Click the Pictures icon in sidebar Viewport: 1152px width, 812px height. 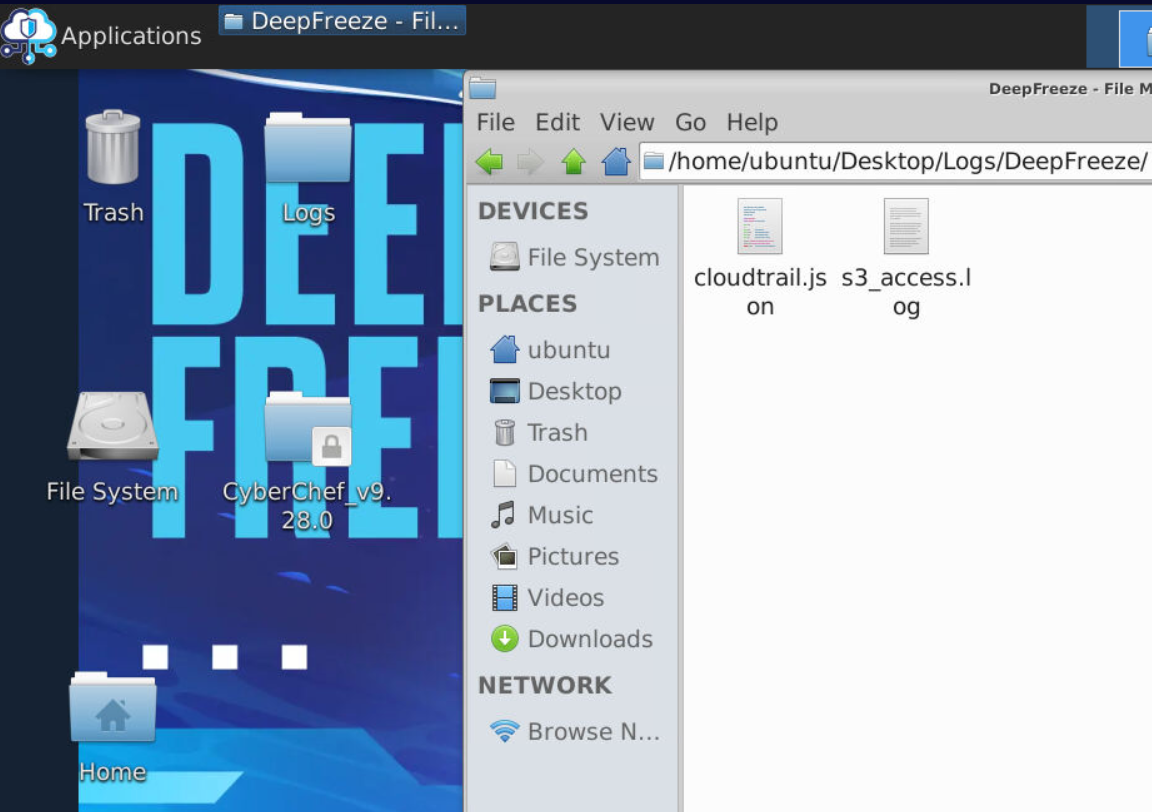(505, 556)
